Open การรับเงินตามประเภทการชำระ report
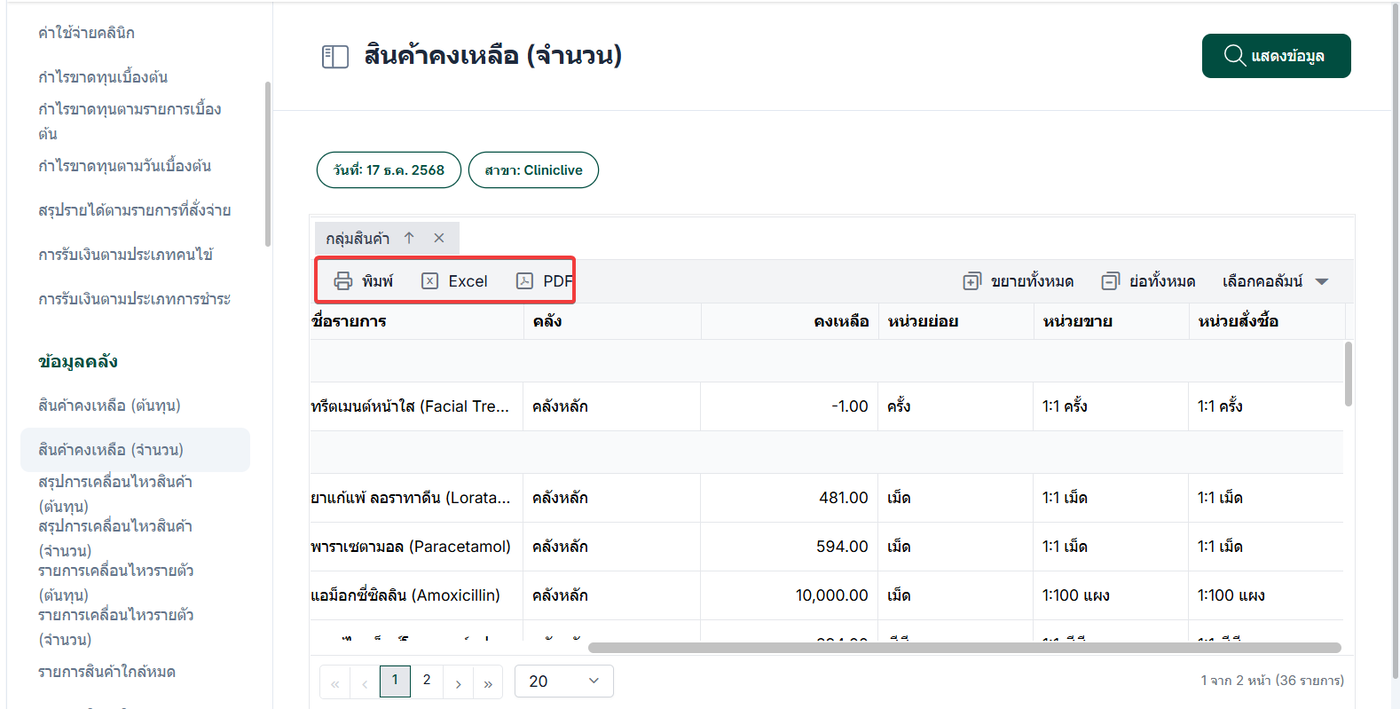Viewport: 1400px width, 709px height. coord(134,298)
